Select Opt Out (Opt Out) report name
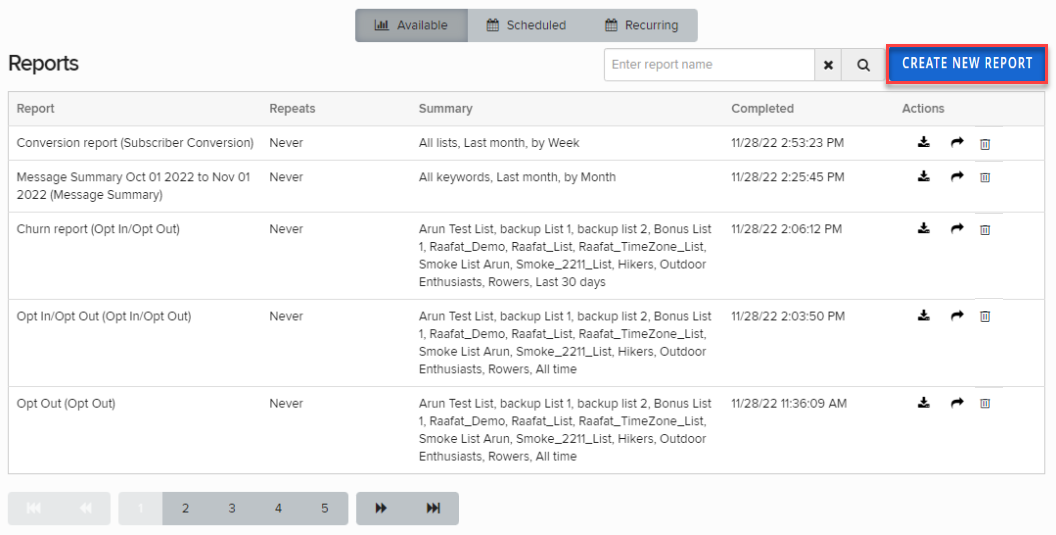1056x535 pixels. coord(66,404)
